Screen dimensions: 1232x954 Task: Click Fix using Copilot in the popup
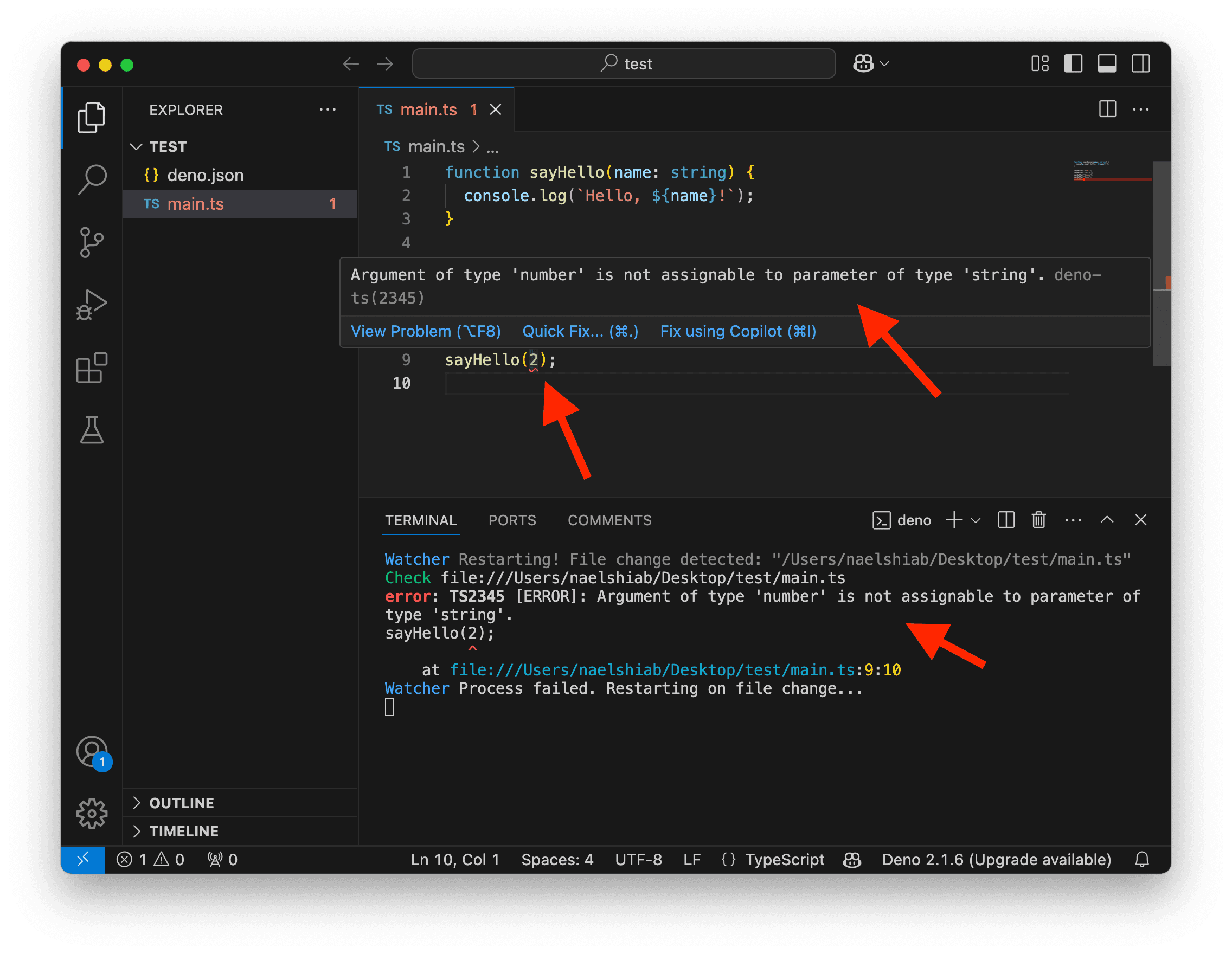coord(737,331)
